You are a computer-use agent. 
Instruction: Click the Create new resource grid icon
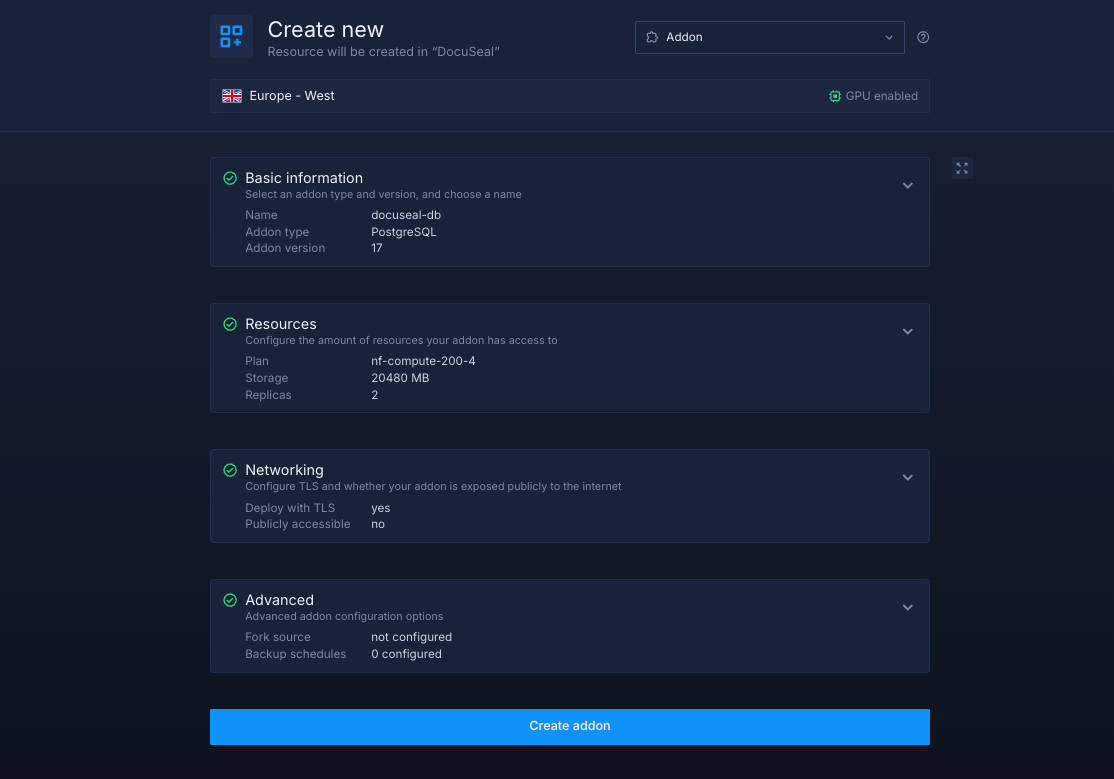(x=231, y=37)
